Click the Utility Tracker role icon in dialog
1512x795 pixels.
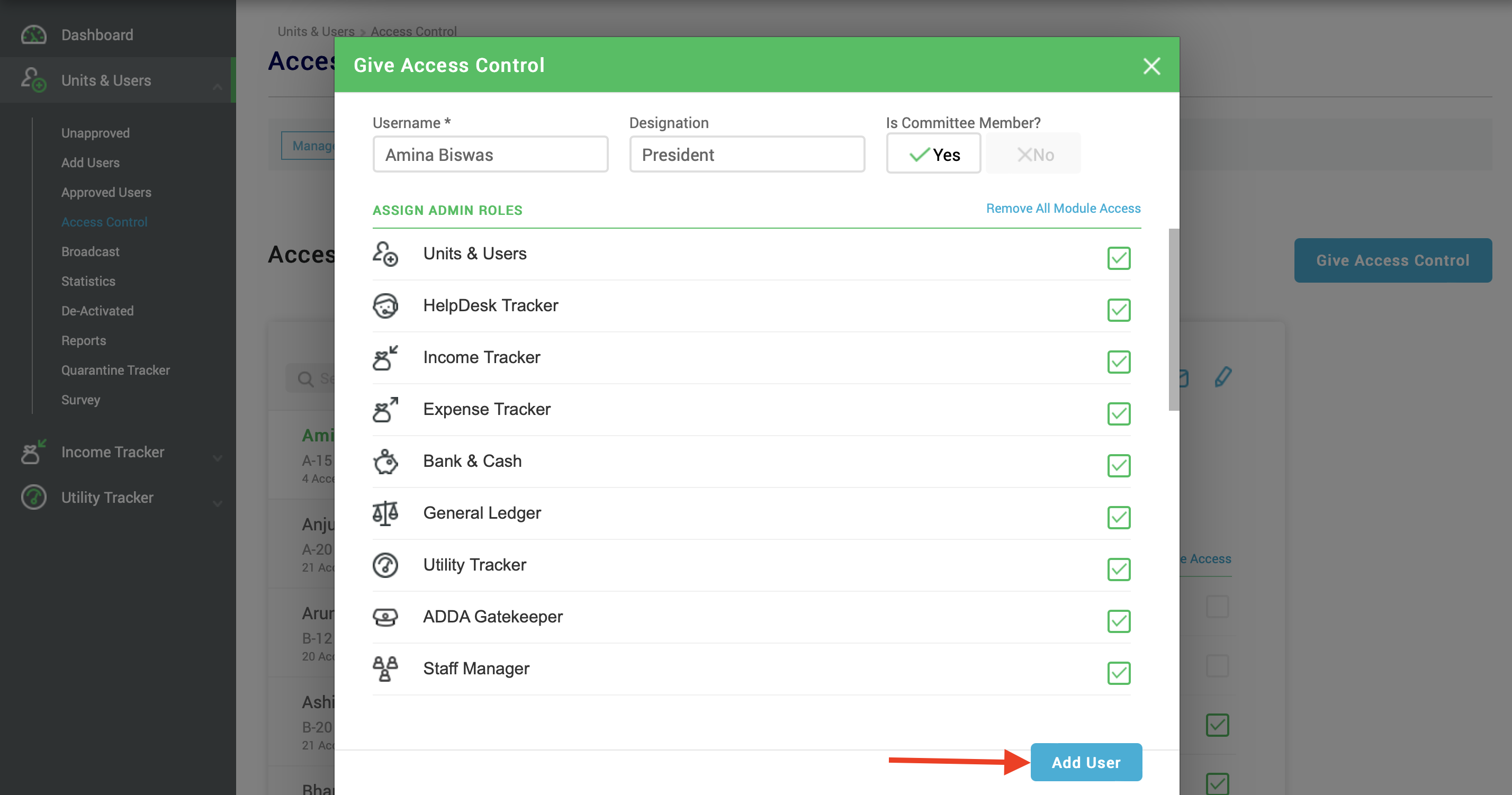pyautogui.click(x=385, y=565)
